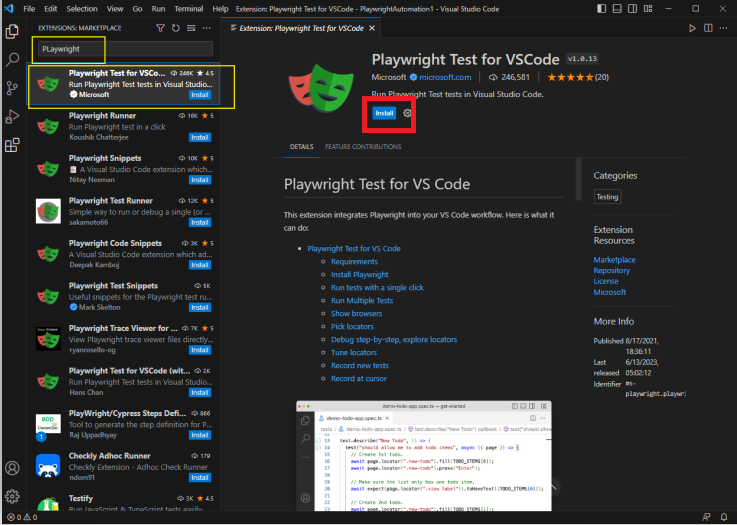The width and height of the screenshot is (737, 525).
Task: Install Playwright Test Runner by sakamoto66
Action: 200,222
